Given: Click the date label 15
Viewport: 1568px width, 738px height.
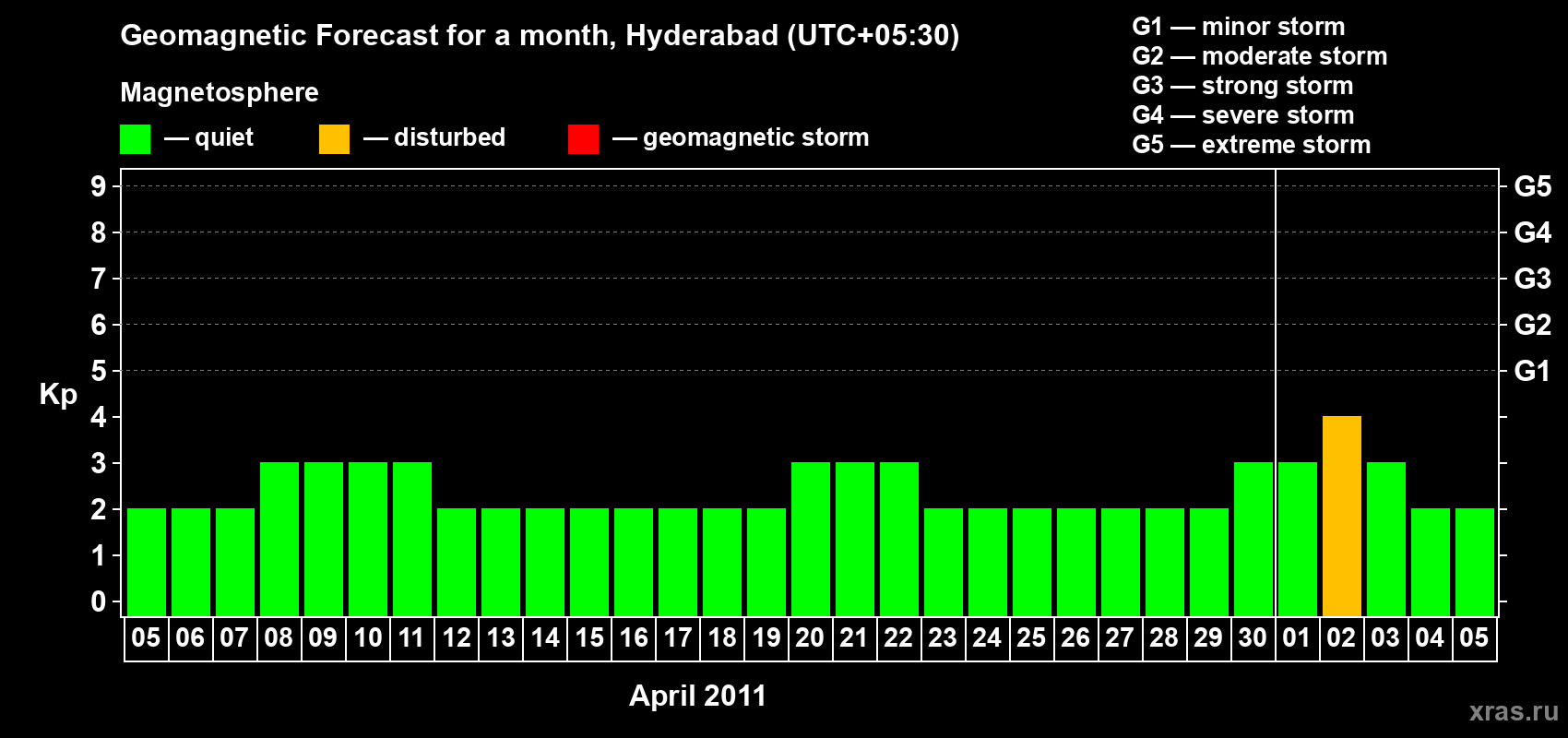Looking at the screenshot, I should (x=589, y=638).
